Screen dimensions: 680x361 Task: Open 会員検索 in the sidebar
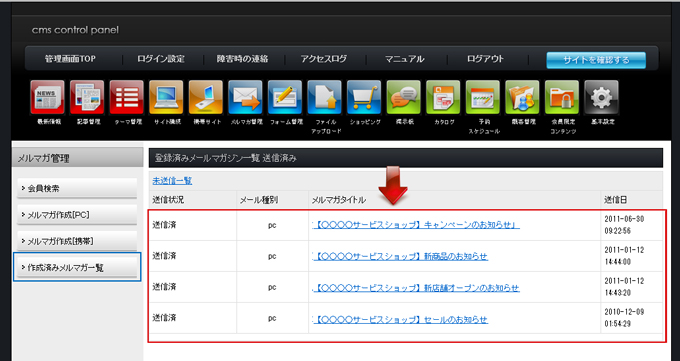[x=77, y=188]
